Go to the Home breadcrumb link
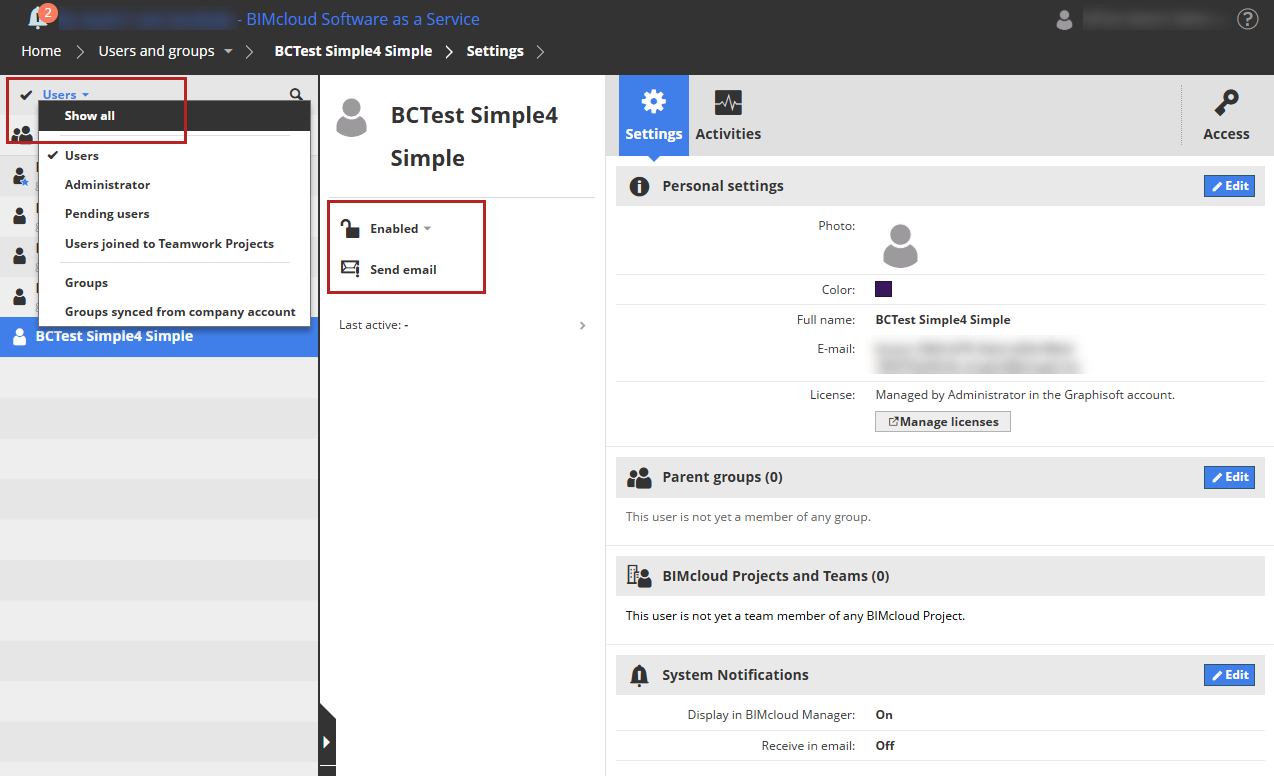The width and height of the screenshot is (1274, 776). (x=41, y=51)
